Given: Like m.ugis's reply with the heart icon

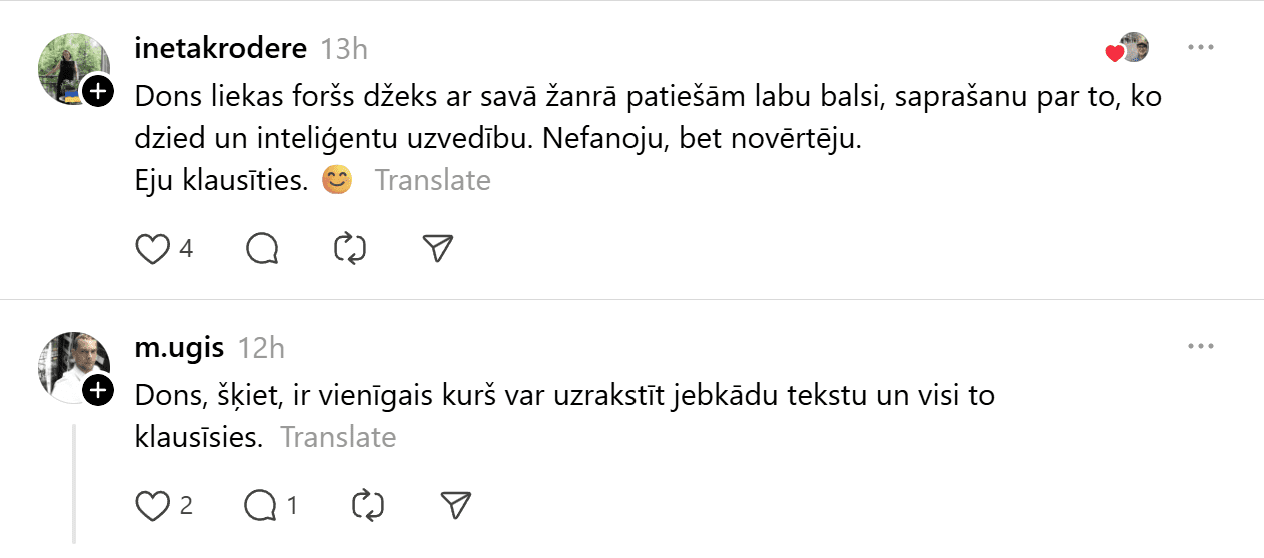Looking at the screenshot, I should point(152,506).
